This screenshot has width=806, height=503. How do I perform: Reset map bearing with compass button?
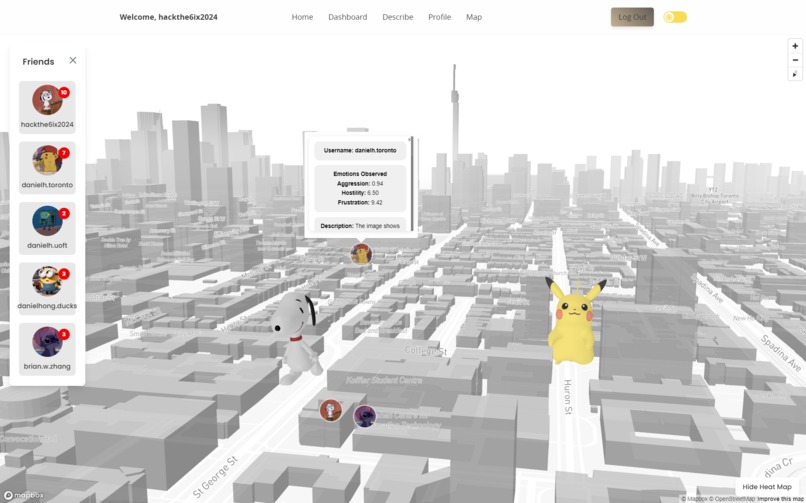tap(795, 74)
